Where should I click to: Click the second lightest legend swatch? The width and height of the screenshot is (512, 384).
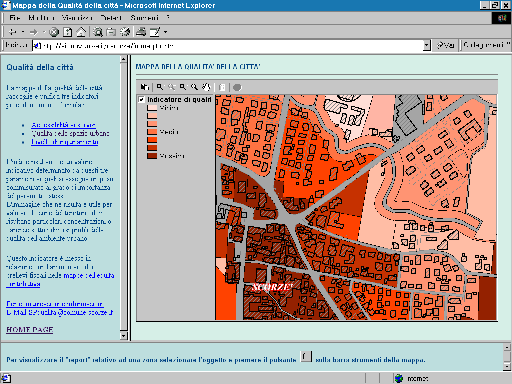pos(152,116)
